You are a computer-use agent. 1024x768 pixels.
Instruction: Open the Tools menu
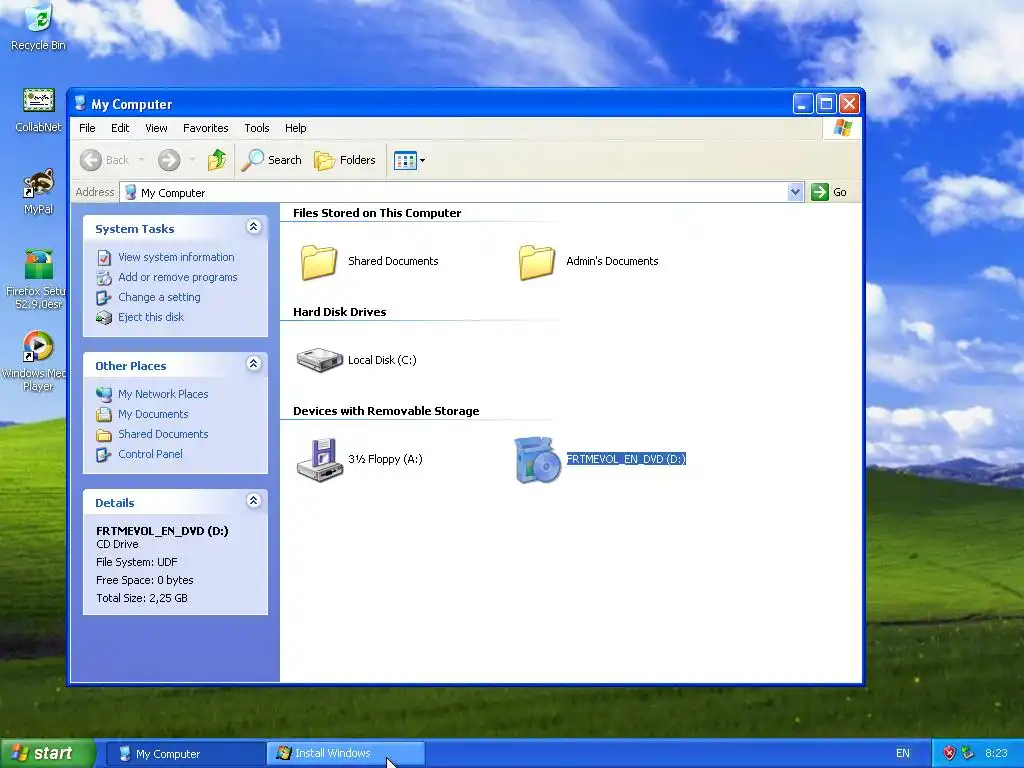pyautogui.click(x=257, y=128)
